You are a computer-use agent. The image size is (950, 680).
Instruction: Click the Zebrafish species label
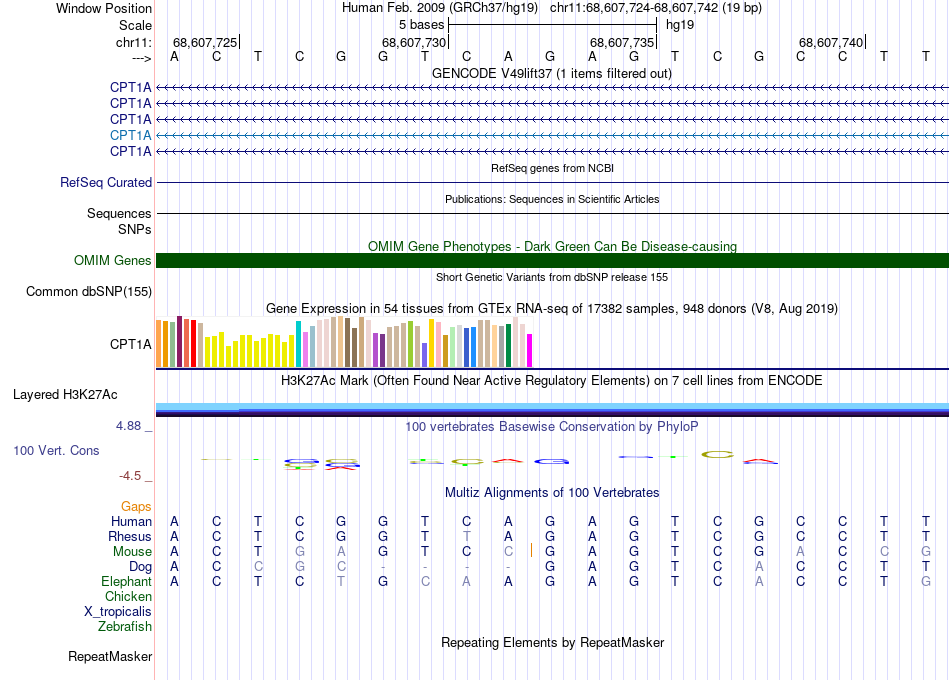(125, 627)
